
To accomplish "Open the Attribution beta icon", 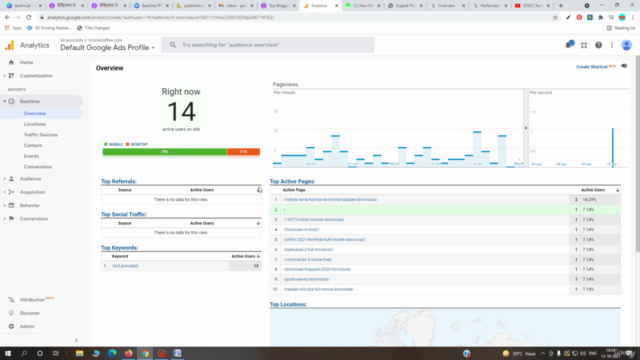I will (x=11, y=300).
